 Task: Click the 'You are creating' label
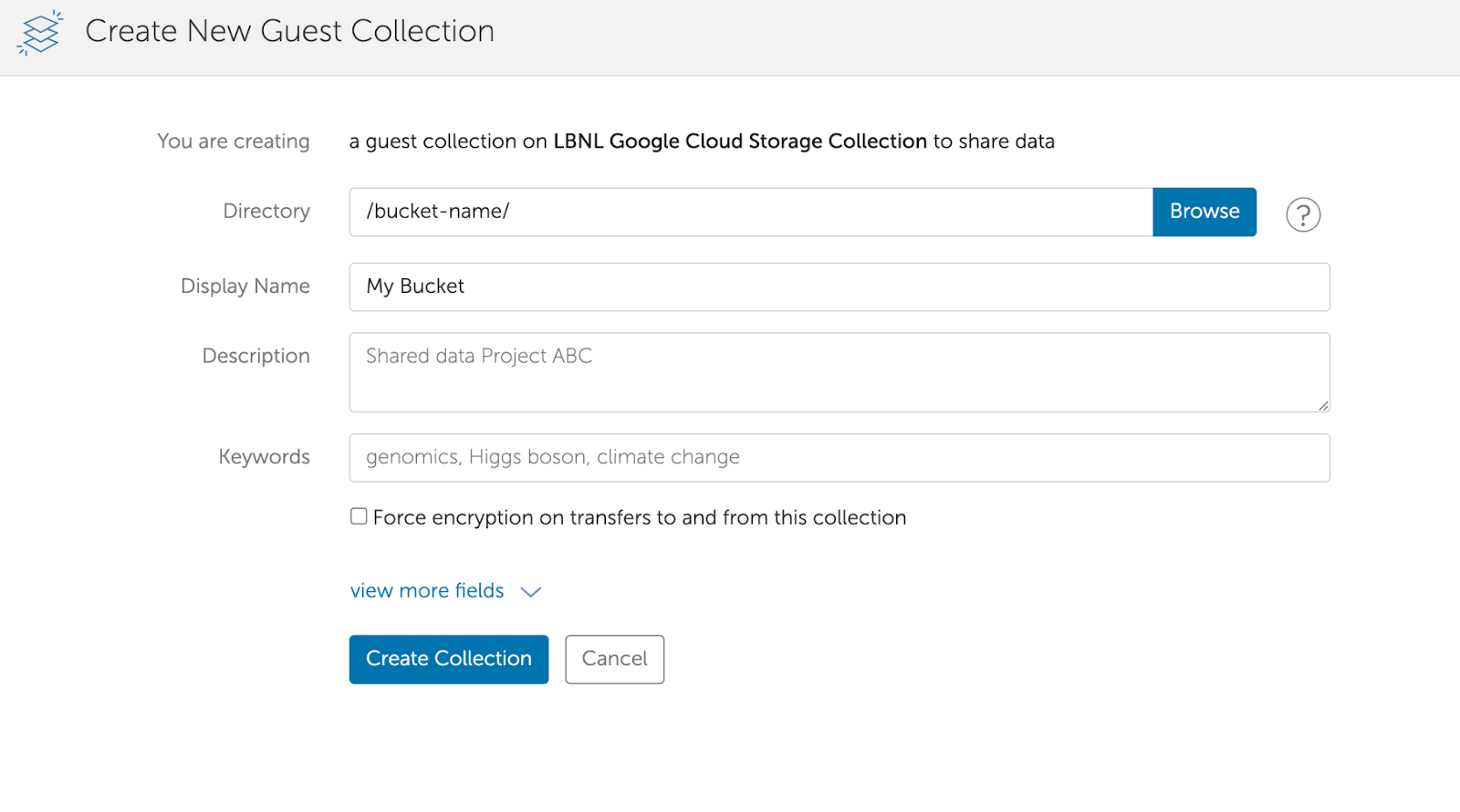click(x=234, y=141)
